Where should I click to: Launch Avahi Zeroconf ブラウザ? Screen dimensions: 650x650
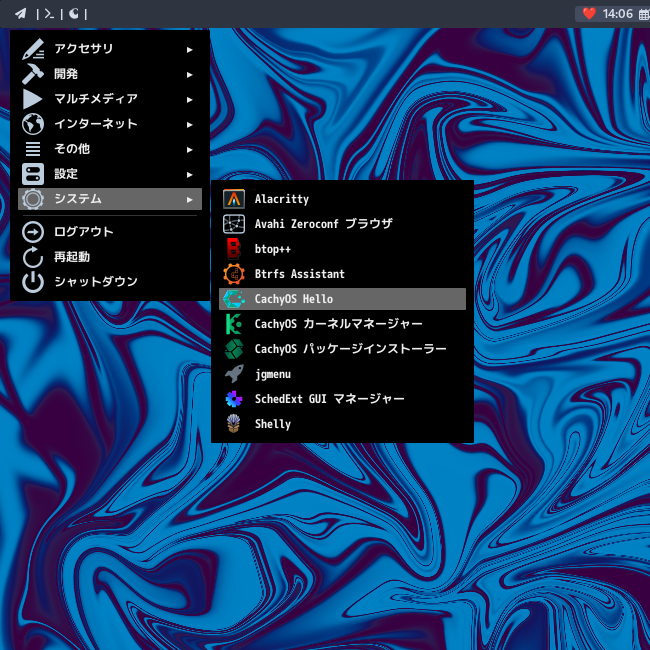342,224
